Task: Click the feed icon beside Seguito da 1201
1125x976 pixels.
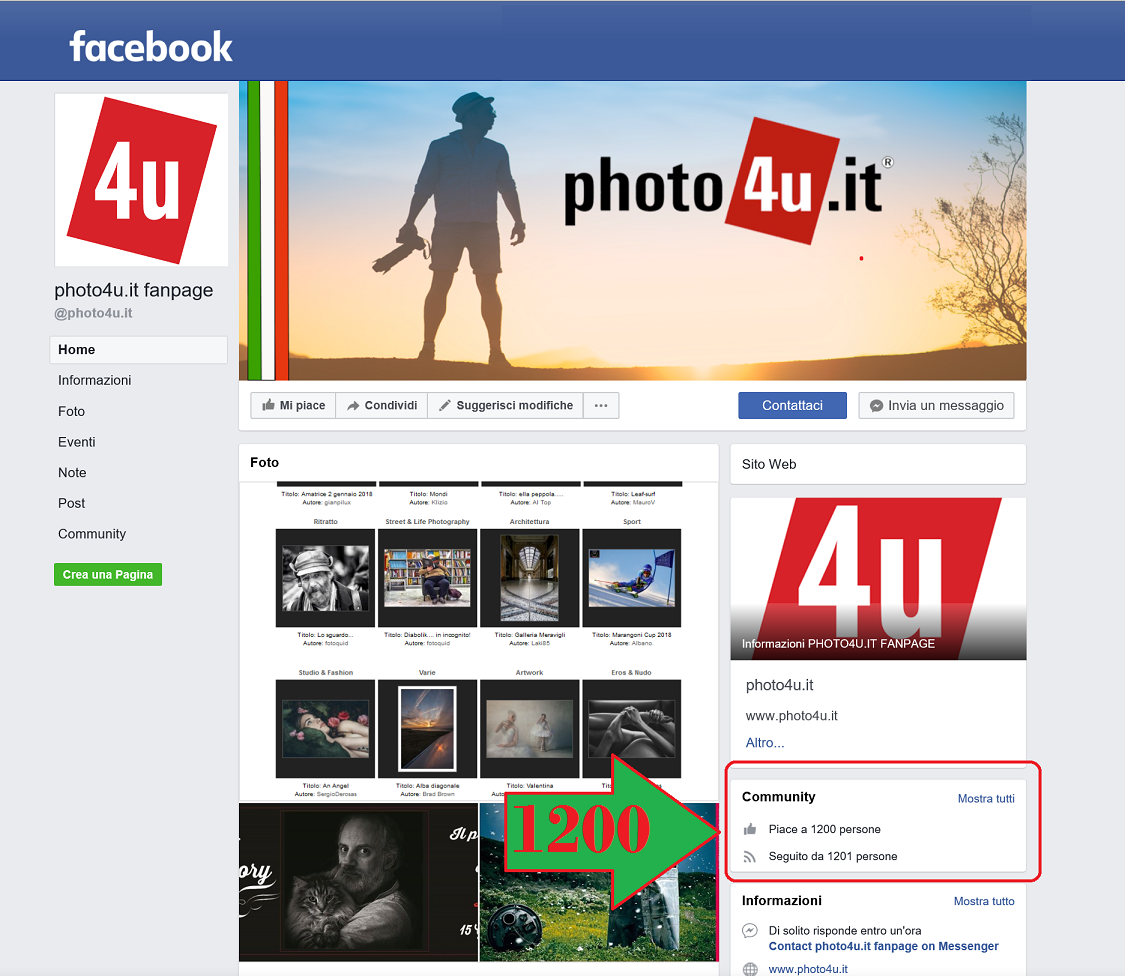Action: (750, 857)
